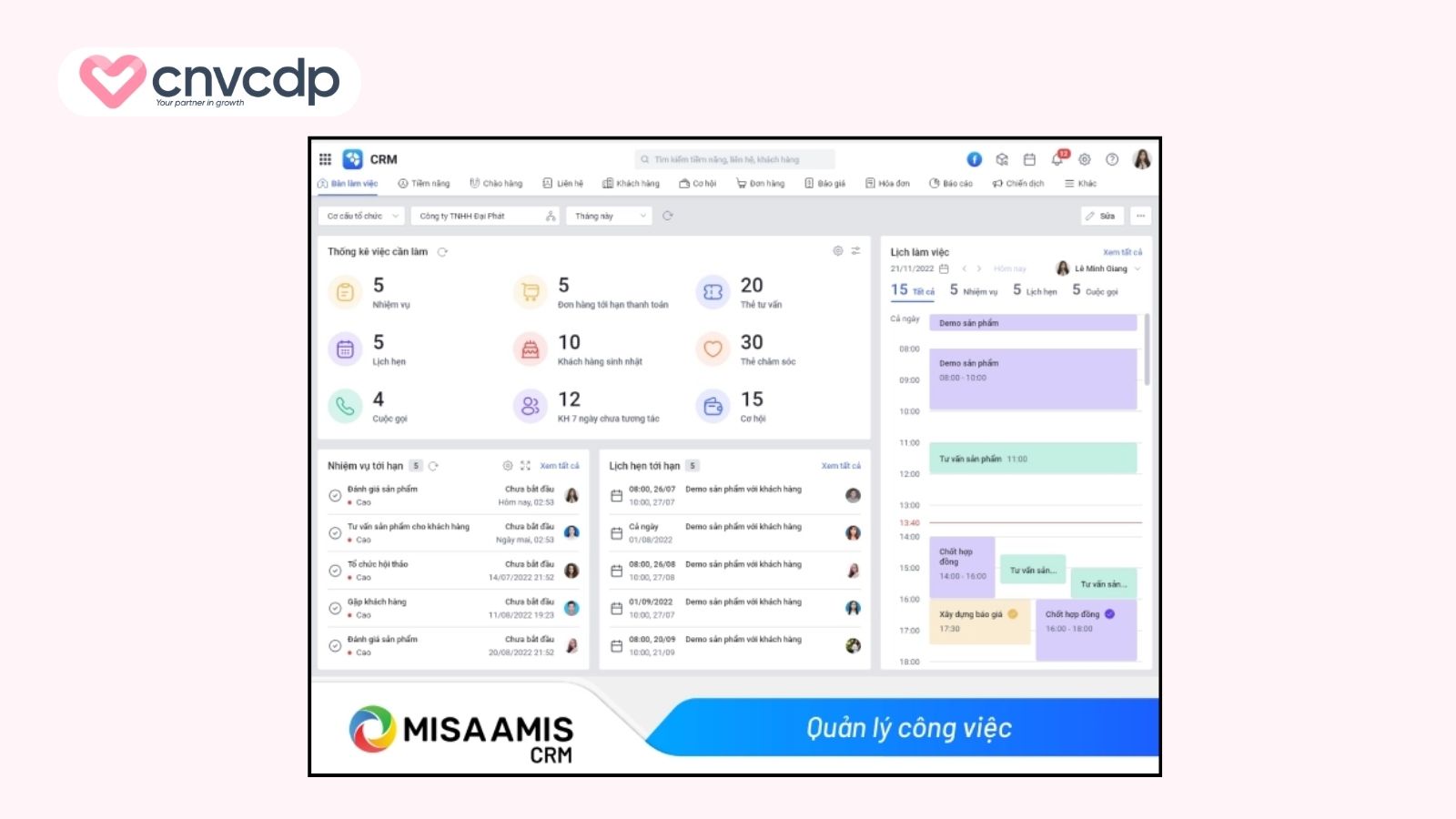Image resolution: width=1456 pixels, height=819 pixels.
Task: Click the Nhiệm vụ task icon
Action: point(345,292)
